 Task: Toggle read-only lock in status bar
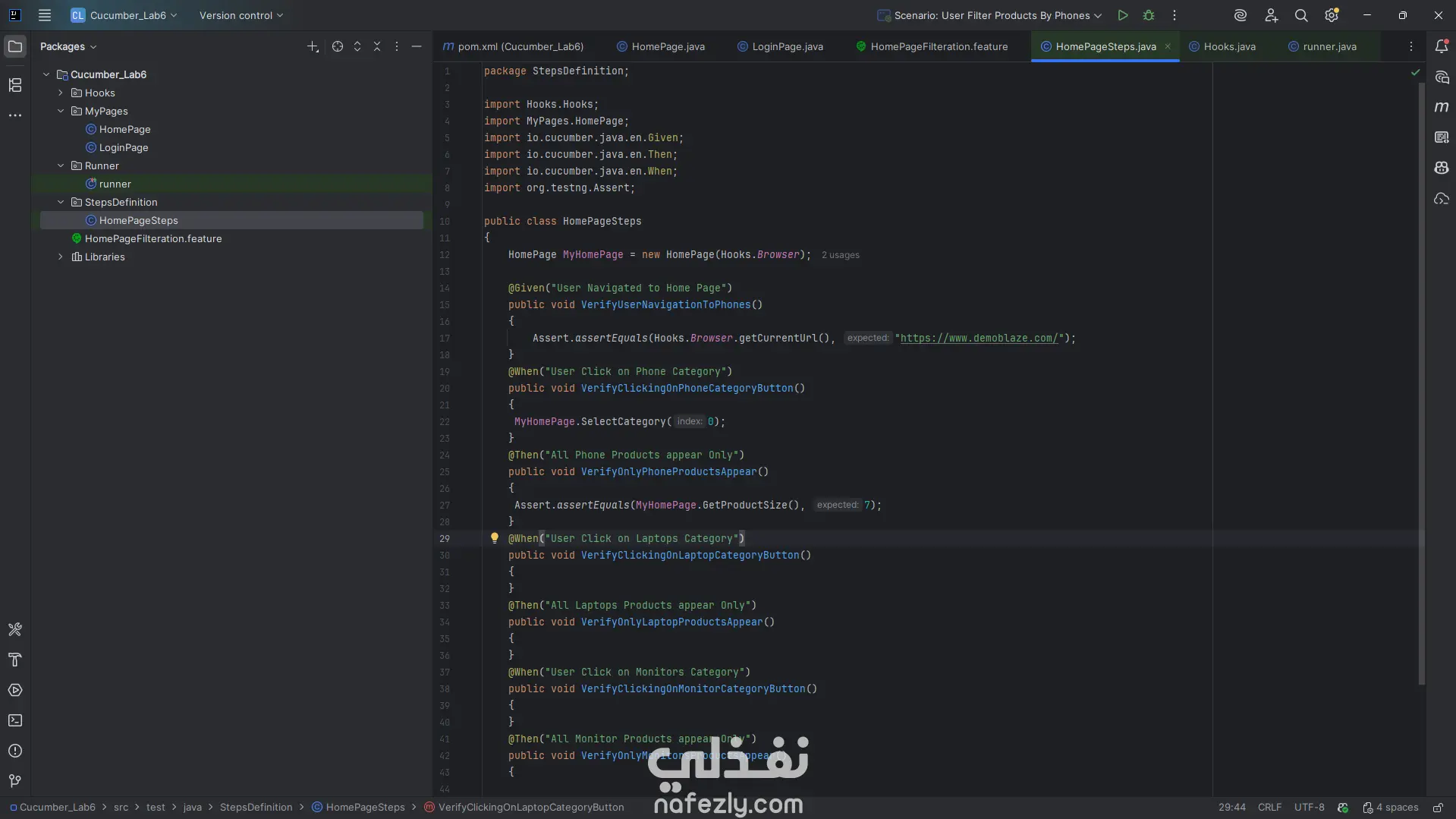click(1438, 808)
